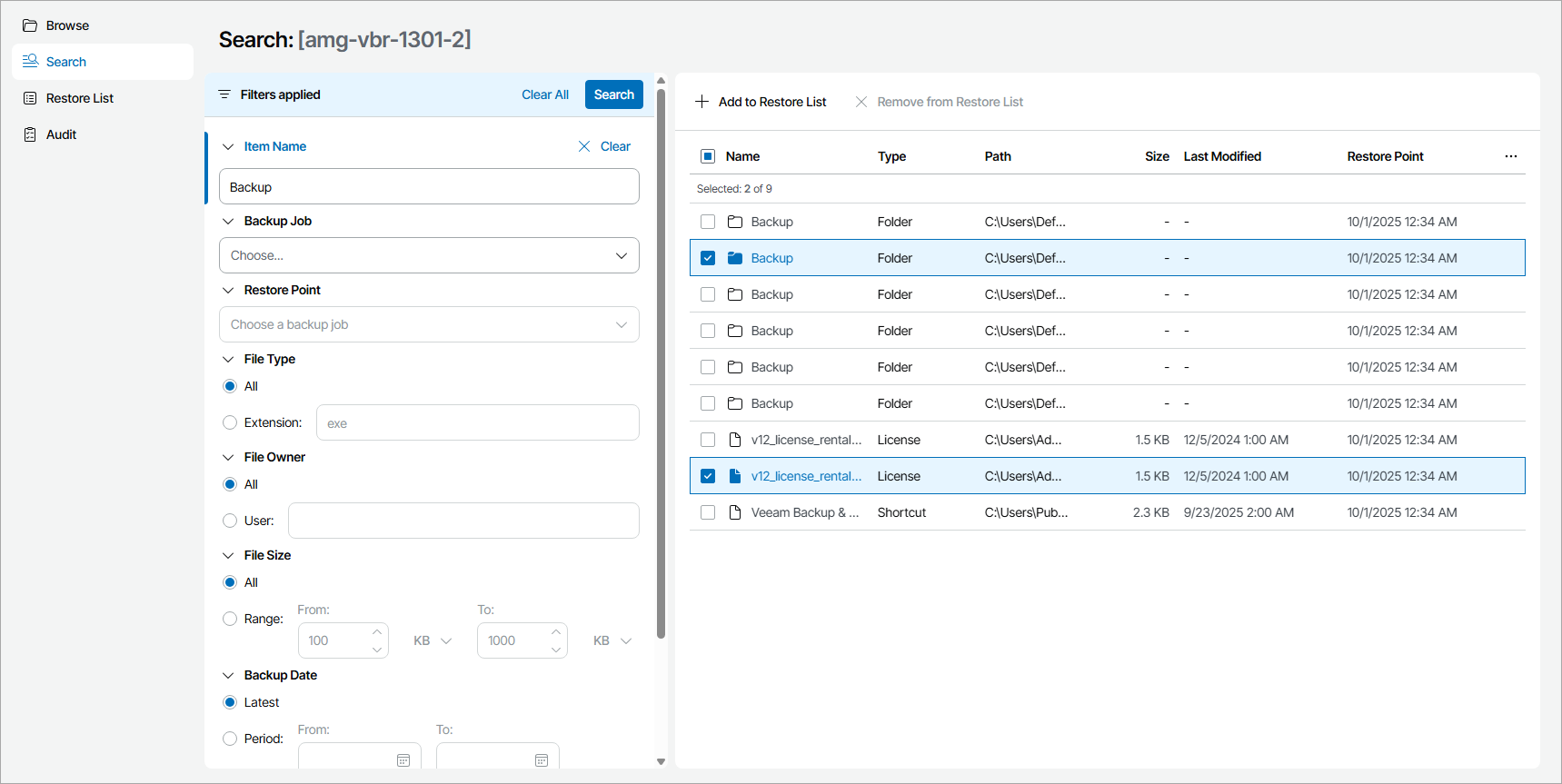Viewport: 1562px width, 784px height.
Task: Collapse the File Owner filter section
Action: [x=228, y=457]
